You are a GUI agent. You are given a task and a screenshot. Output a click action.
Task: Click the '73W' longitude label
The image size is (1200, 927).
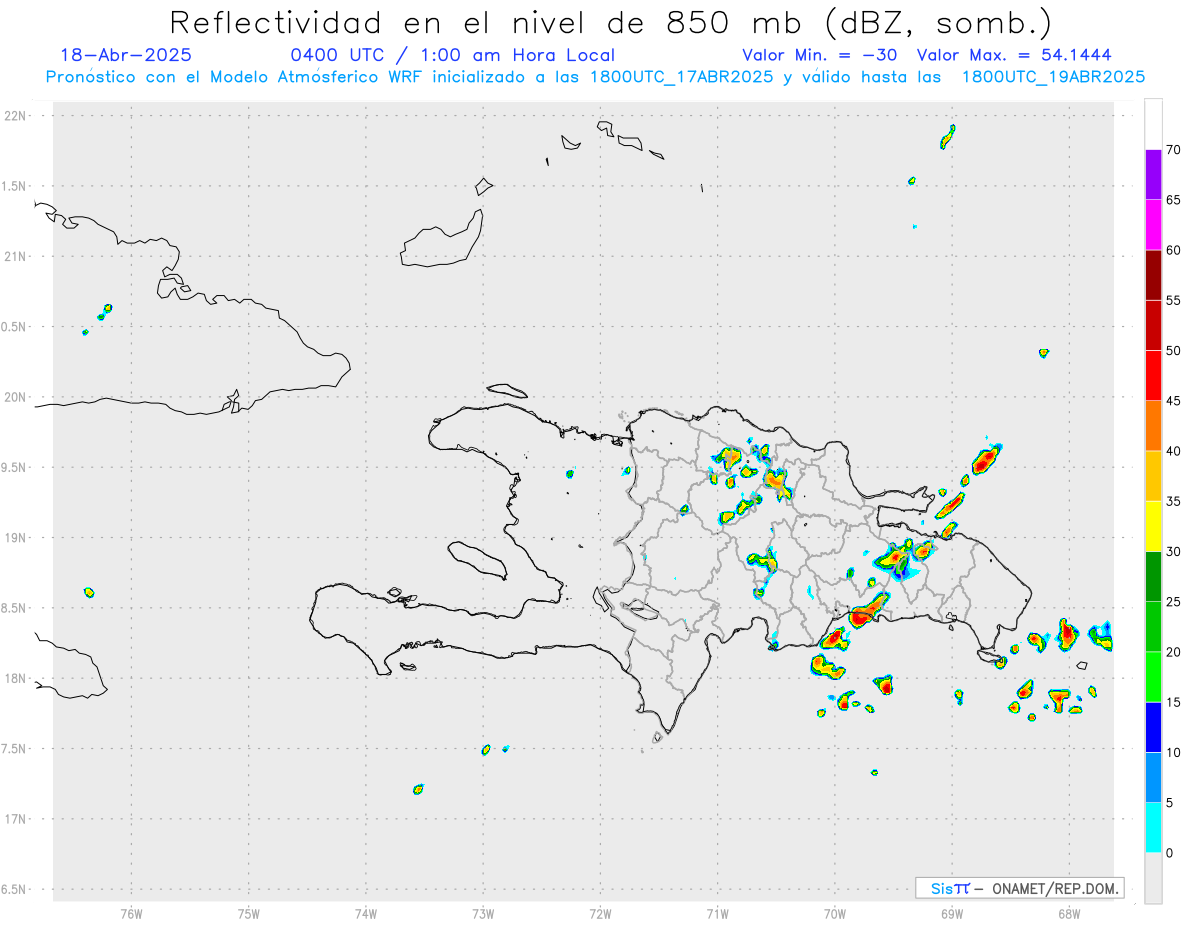483,913
